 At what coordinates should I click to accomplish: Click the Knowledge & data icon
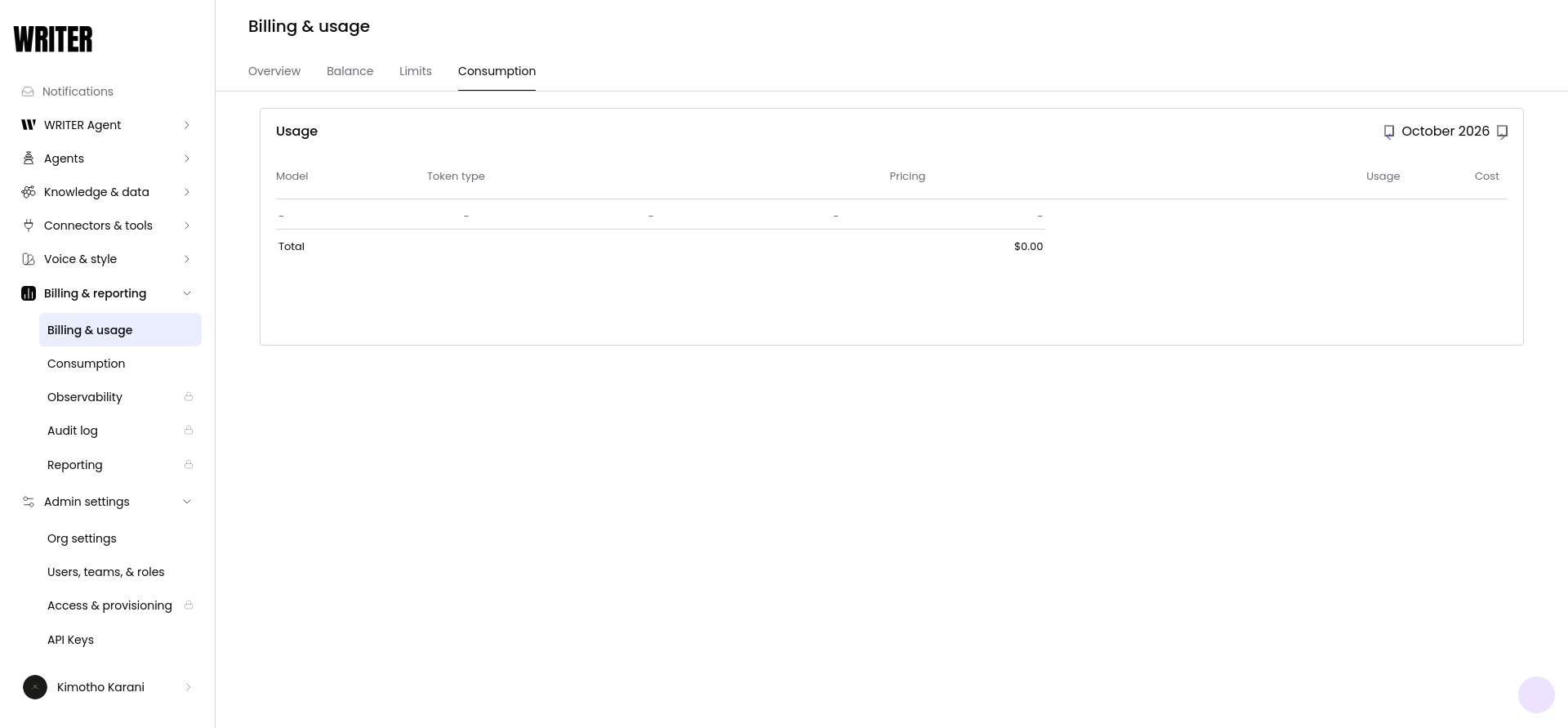[29, 192]
